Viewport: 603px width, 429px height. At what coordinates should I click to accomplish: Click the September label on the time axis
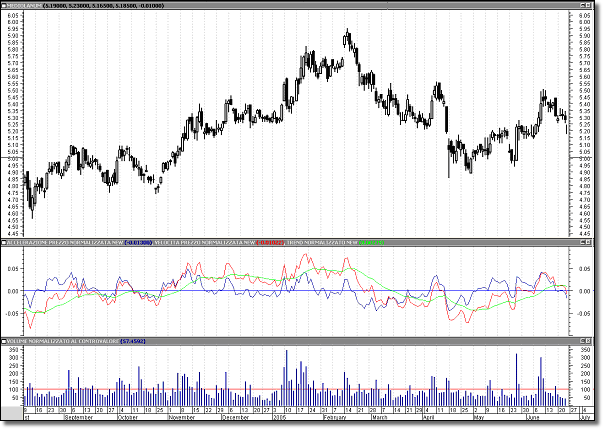pyautogui.click(x=80, y=417)
